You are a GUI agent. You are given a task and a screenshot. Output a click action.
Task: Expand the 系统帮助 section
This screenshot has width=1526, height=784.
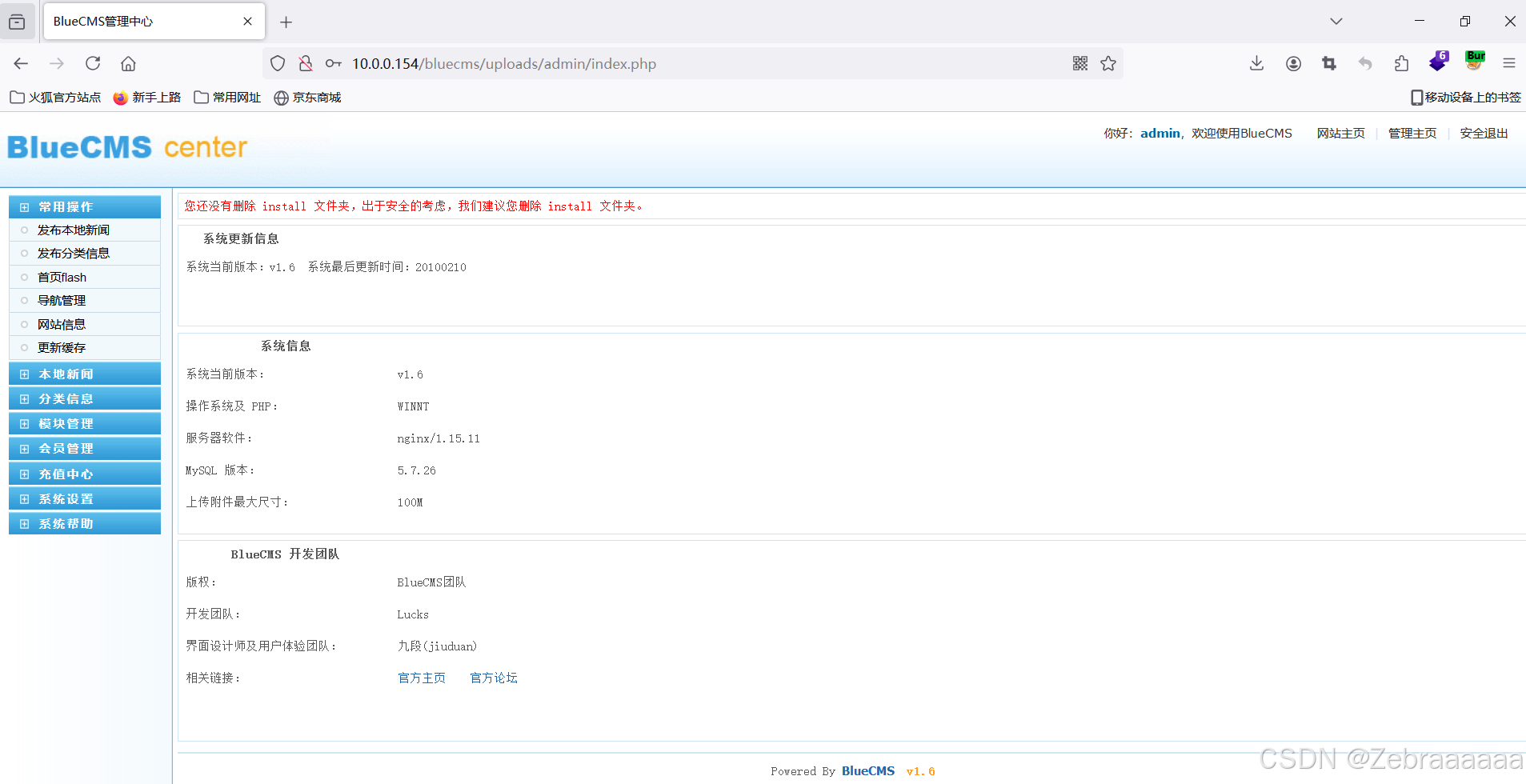[x=85, y=524]
